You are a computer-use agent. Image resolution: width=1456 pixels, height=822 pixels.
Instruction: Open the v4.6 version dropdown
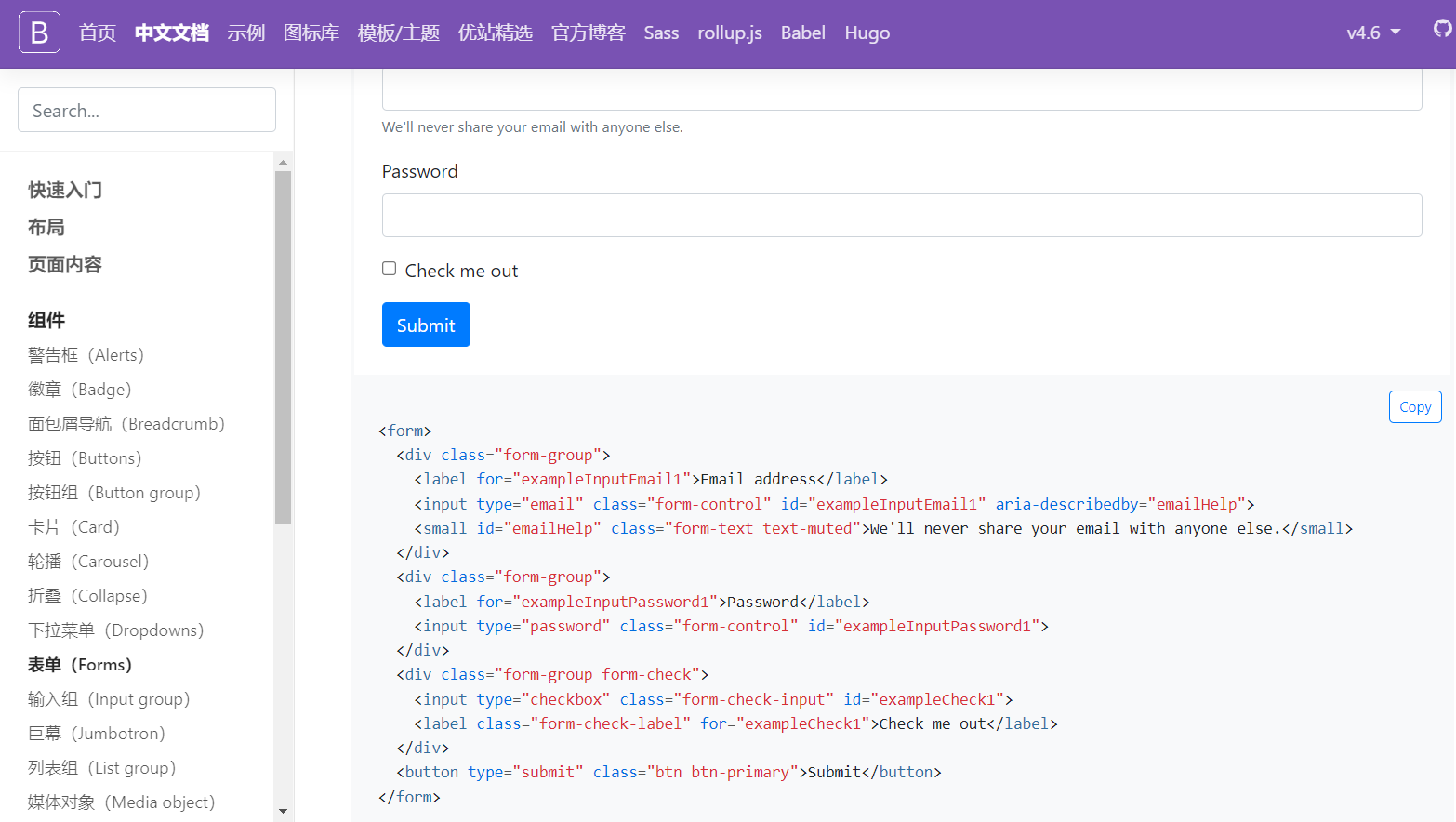(1373, 32)
